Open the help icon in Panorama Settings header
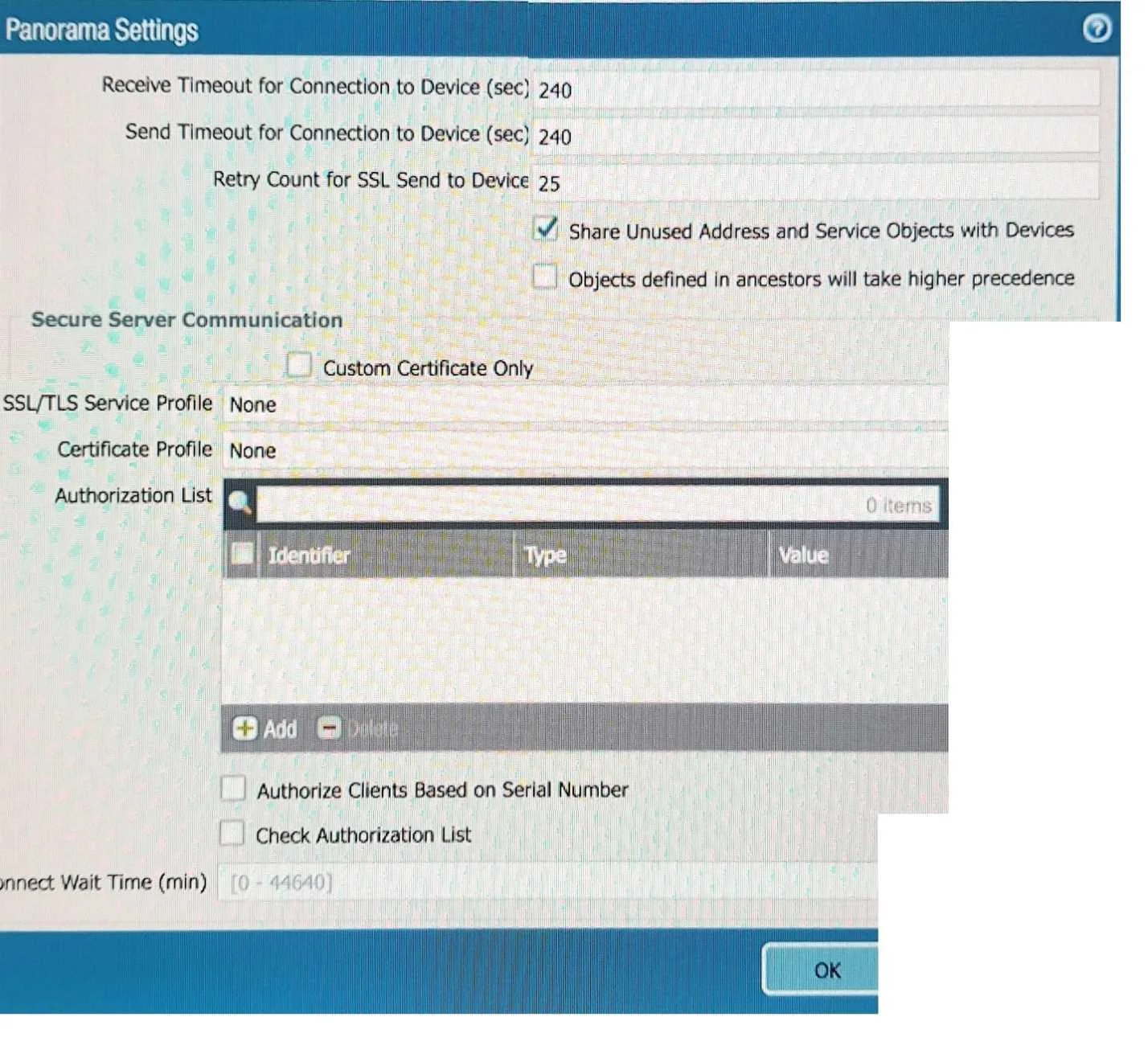The image size is (1148, 1058). pos(1097,29)
